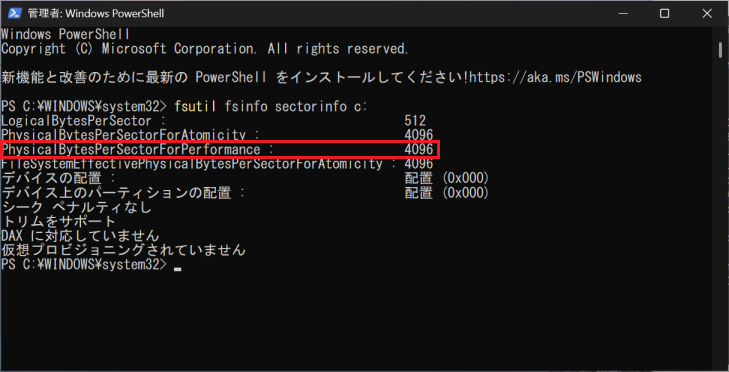Click the 'Windows PowerShell' banner text line
This screenshot has height=372, width=729.
(66, 34)
